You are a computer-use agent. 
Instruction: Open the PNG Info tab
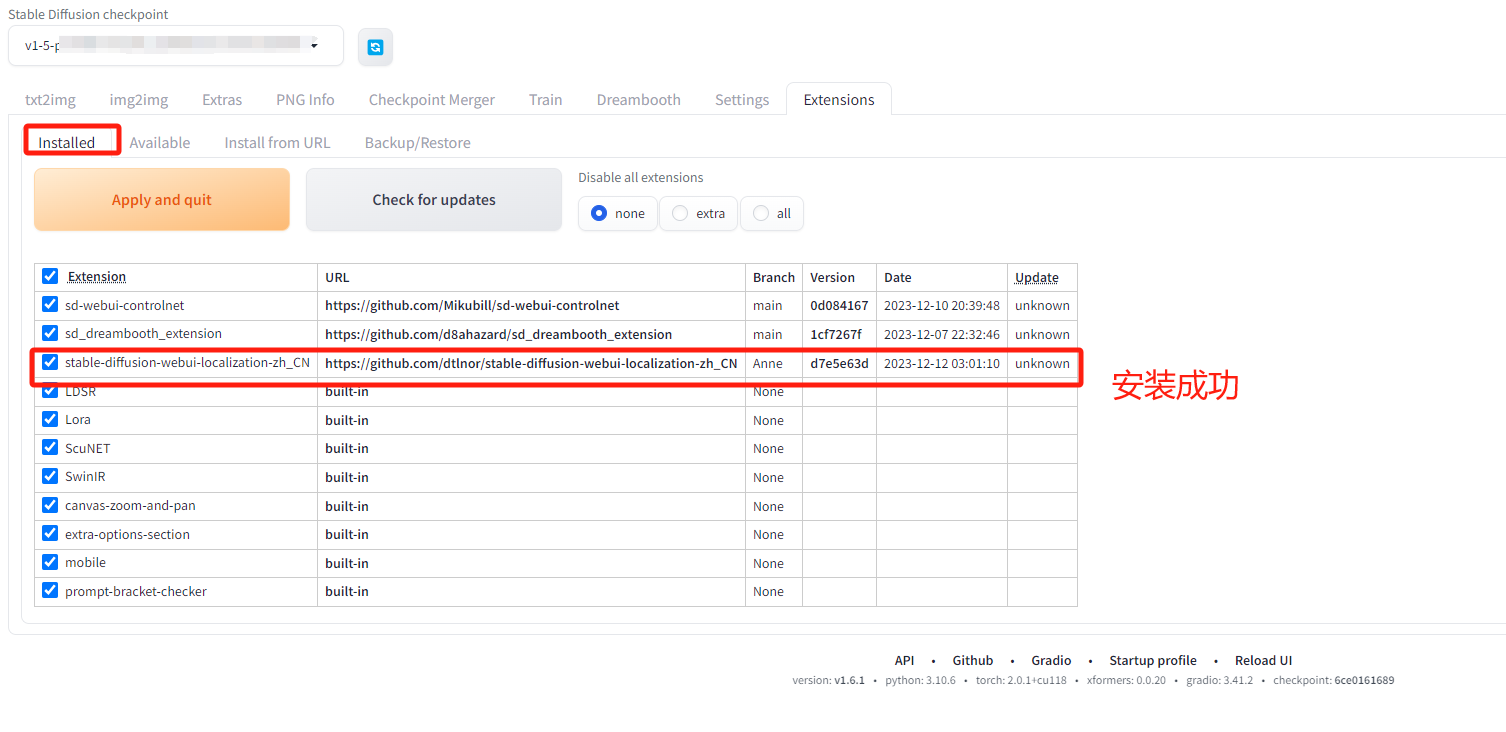305,100
